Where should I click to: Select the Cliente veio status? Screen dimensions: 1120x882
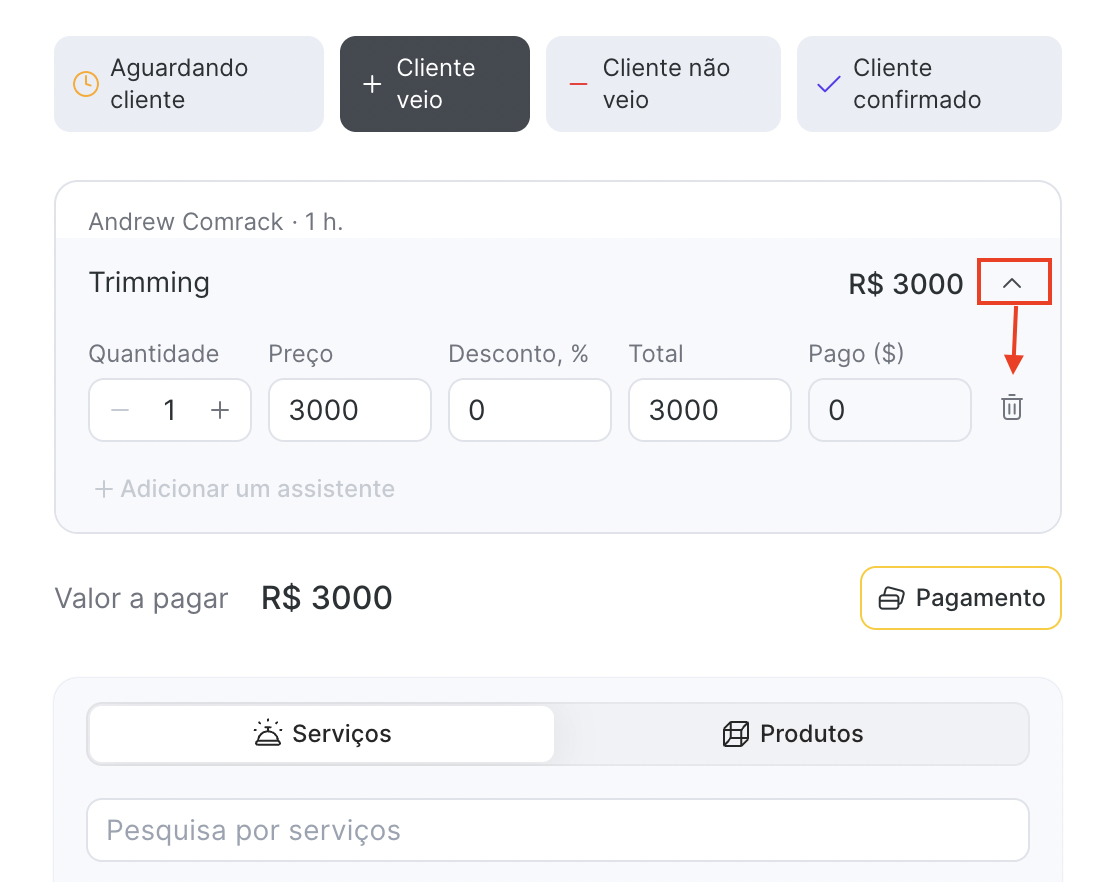click(x=435, y=84)
